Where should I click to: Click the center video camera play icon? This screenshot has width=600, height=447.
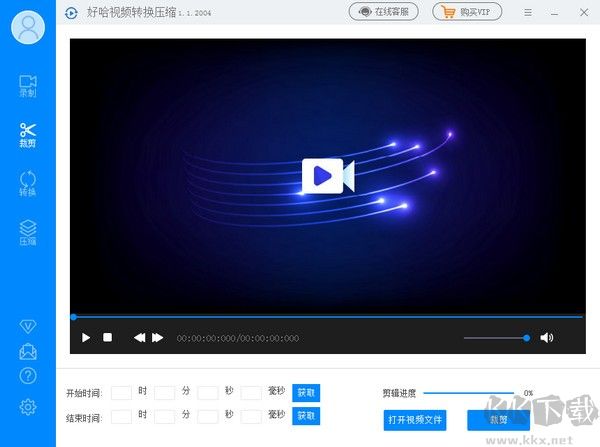tap(328, 176)
